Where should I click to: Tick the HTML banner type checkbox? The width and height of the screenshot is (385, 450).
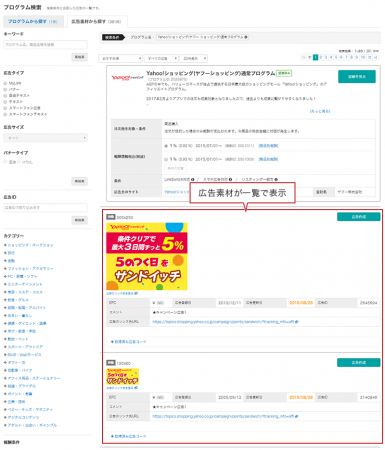pos(19,162)
